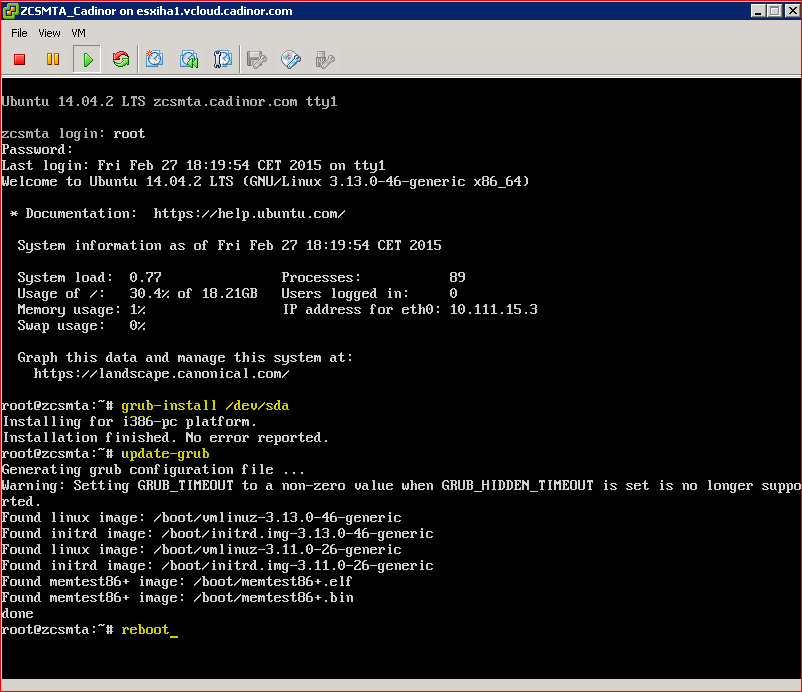
Task: Reset the virtual machine with restart icon
Action: pyautogui.click(x=121, y=59)
